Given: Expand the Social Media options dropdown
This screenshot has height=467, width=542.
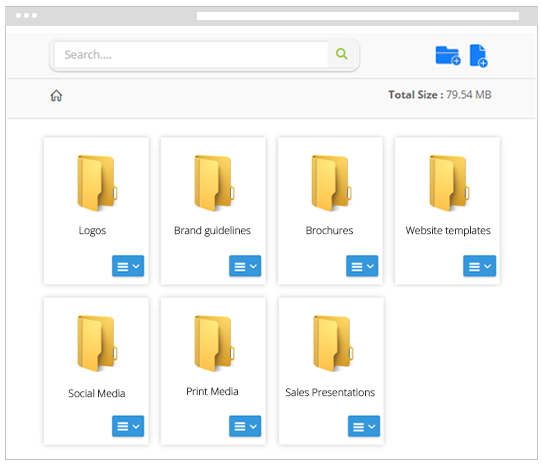Looking at the screenshot, I should pos(128,426).
